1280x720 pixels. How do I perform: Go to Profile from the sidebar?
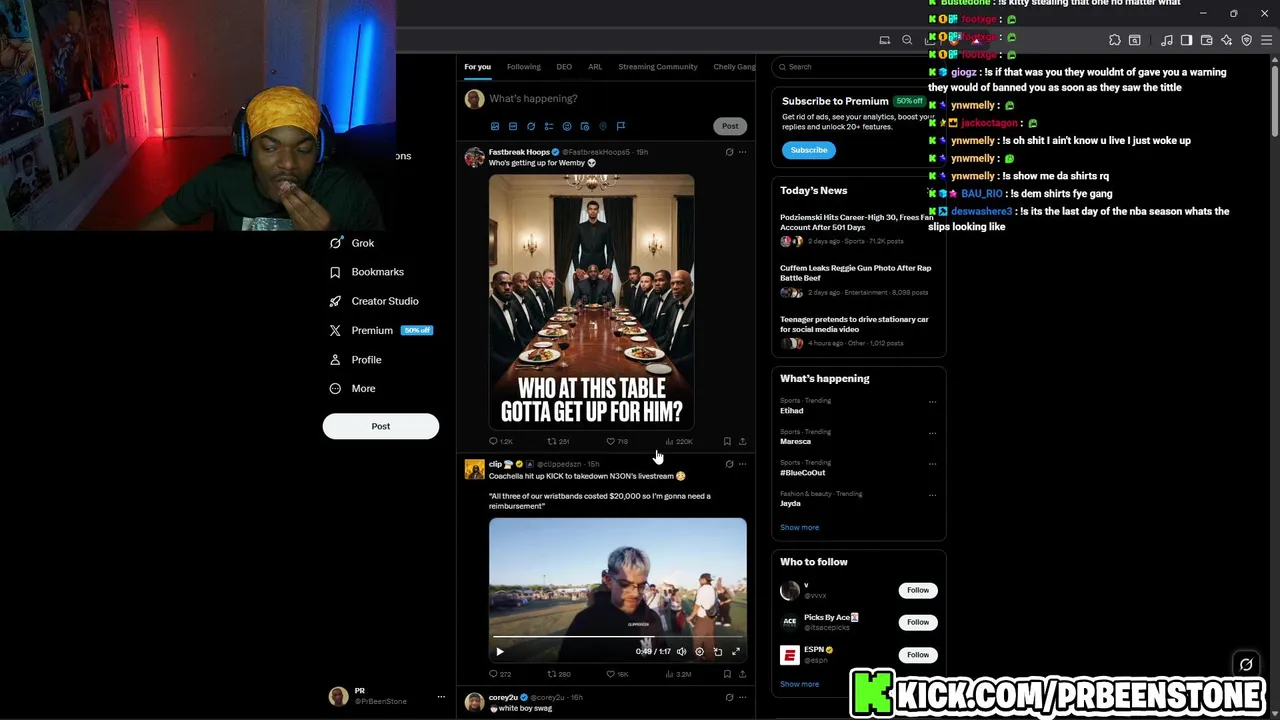(x=355, y=359)
